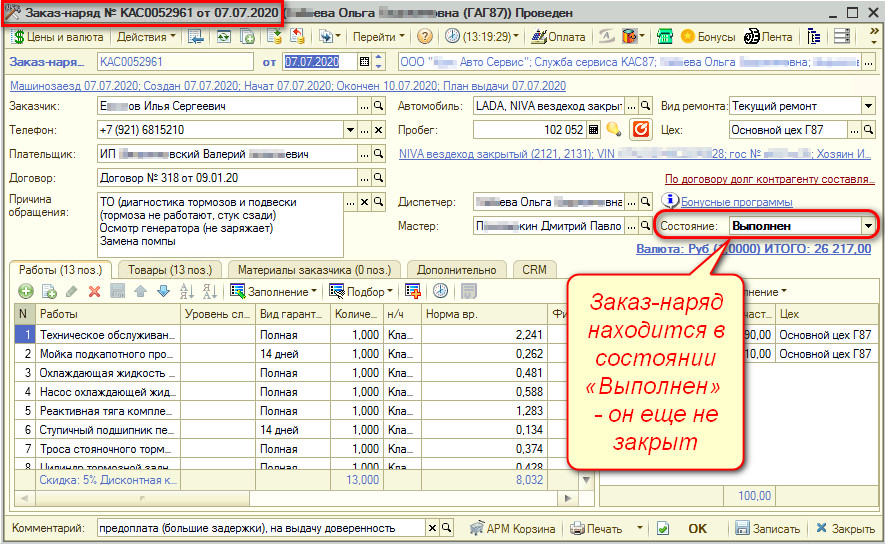
Task: Expand the Вид ремонта dropdown
Action: [x=869, y=106]
